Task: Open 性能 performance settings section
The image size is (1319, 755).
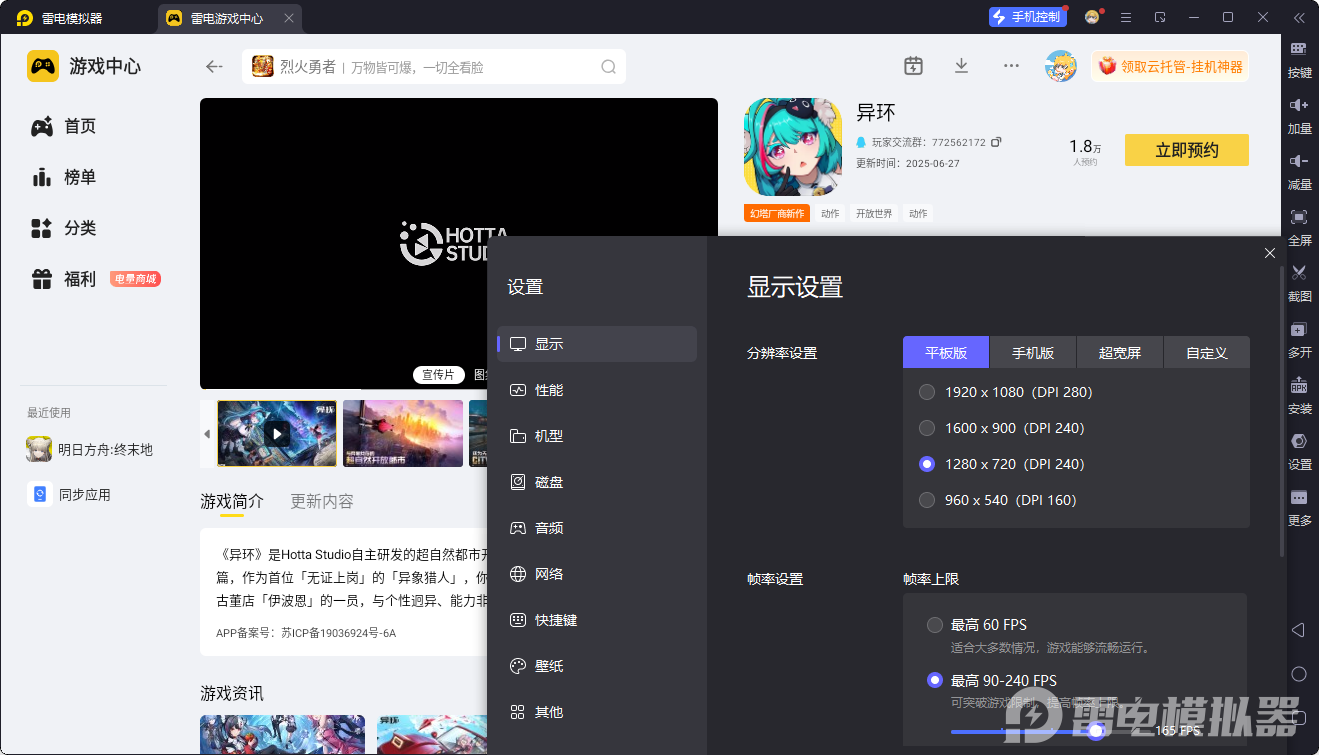Action: pos(549,390)
